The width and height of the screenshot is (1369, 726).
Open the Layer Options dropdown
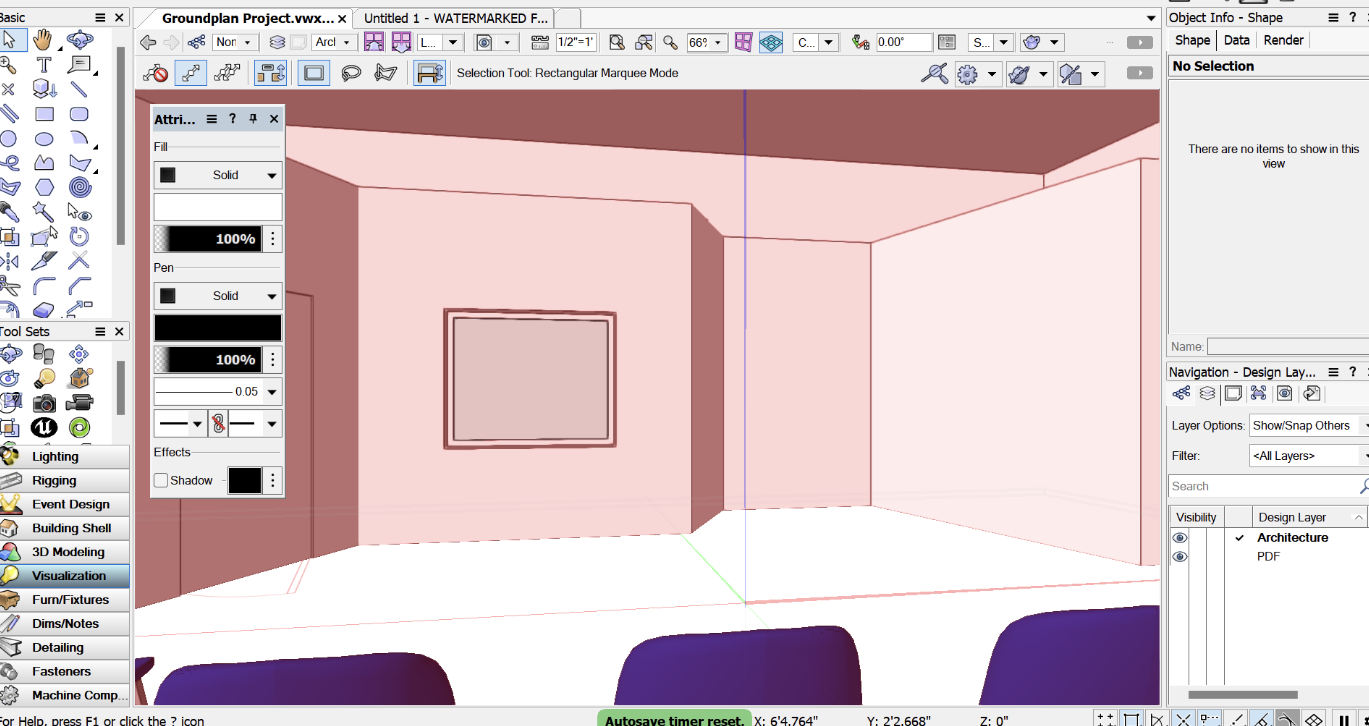click(x=1307, y=425)
